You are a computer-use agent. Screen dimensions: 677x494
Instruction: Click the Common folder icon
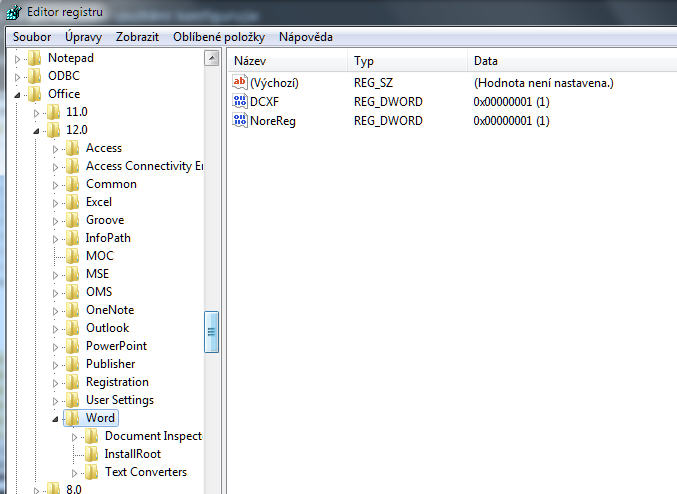coord(73,184)
